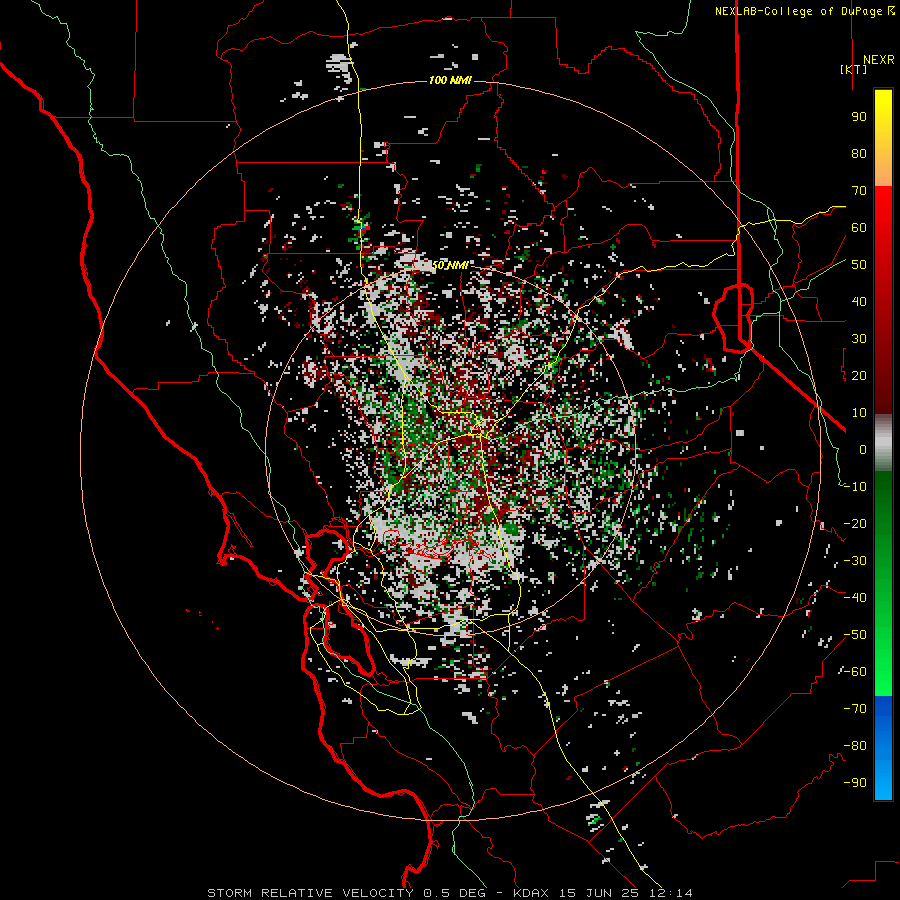900x900 pixels.
Task: Click the 0 knot scale value
Action: (x=863, y=450)
